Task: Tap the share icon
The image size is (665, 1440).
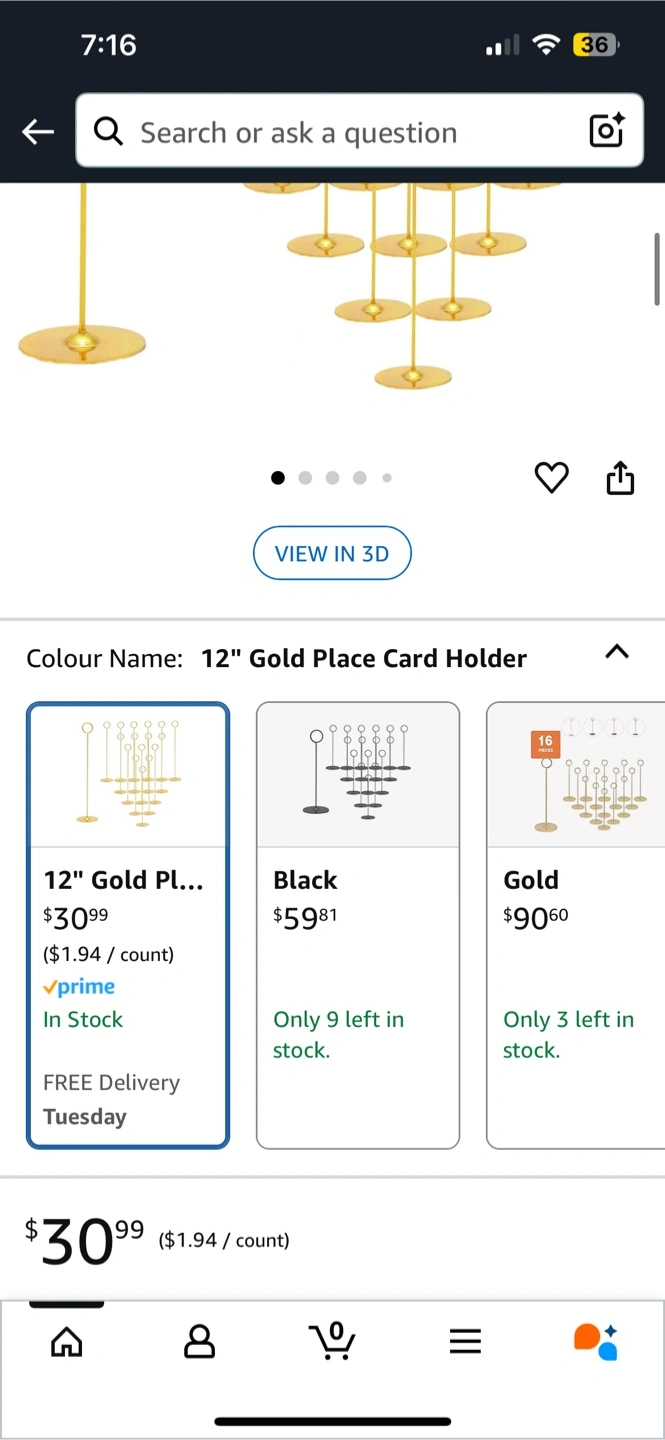Action: coord(620,477)
